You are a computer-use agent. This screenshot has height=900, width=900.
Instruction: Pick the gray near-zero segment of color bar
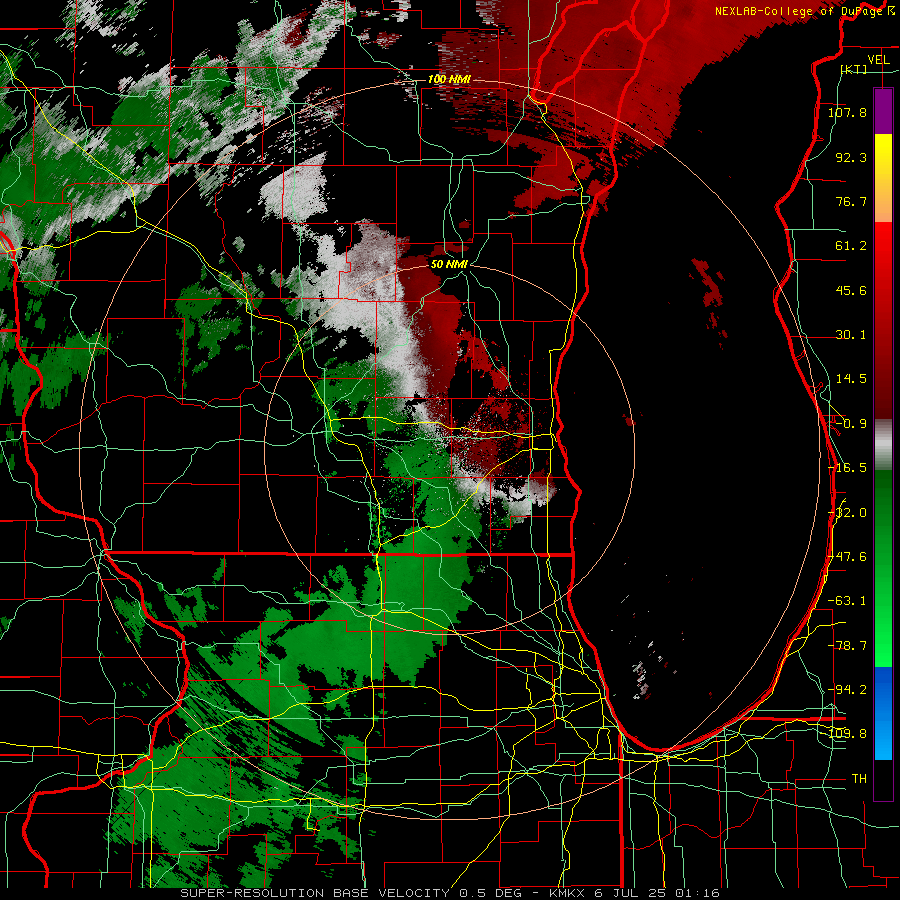[883, 445]
